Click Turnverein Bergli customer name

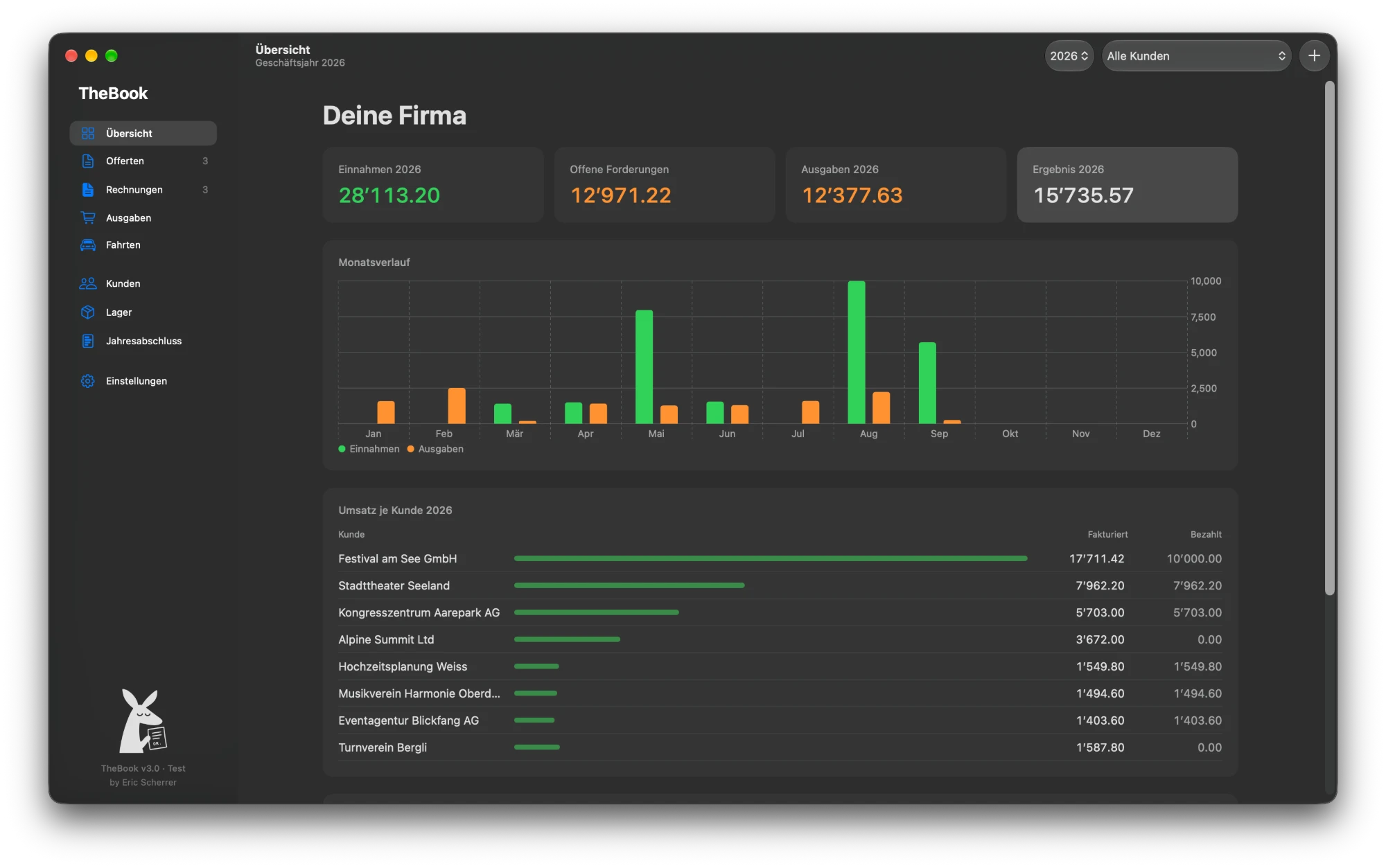click(383, 747)
